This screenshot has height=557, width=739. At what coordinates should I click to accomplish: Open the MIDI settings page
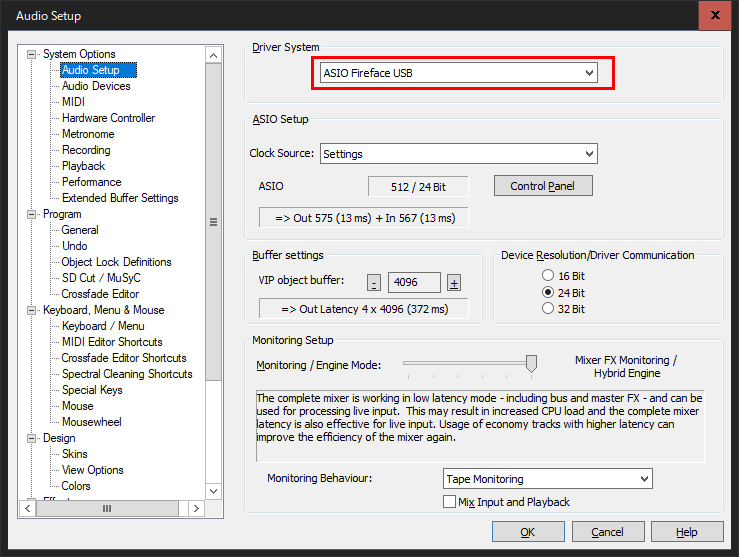point(73,102)
